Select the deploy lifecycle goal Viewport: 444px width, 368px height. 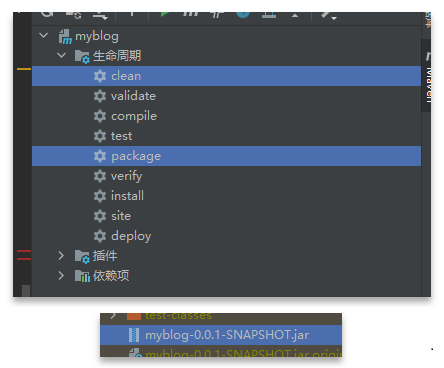(x=226, y=236)
